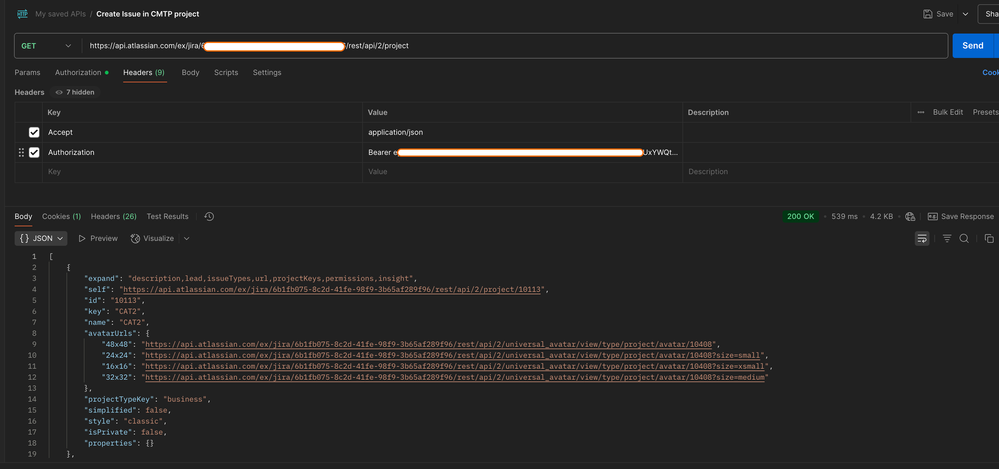Open the Presets menu
Screen dimensions: 999x469
(x=986, y=112)
